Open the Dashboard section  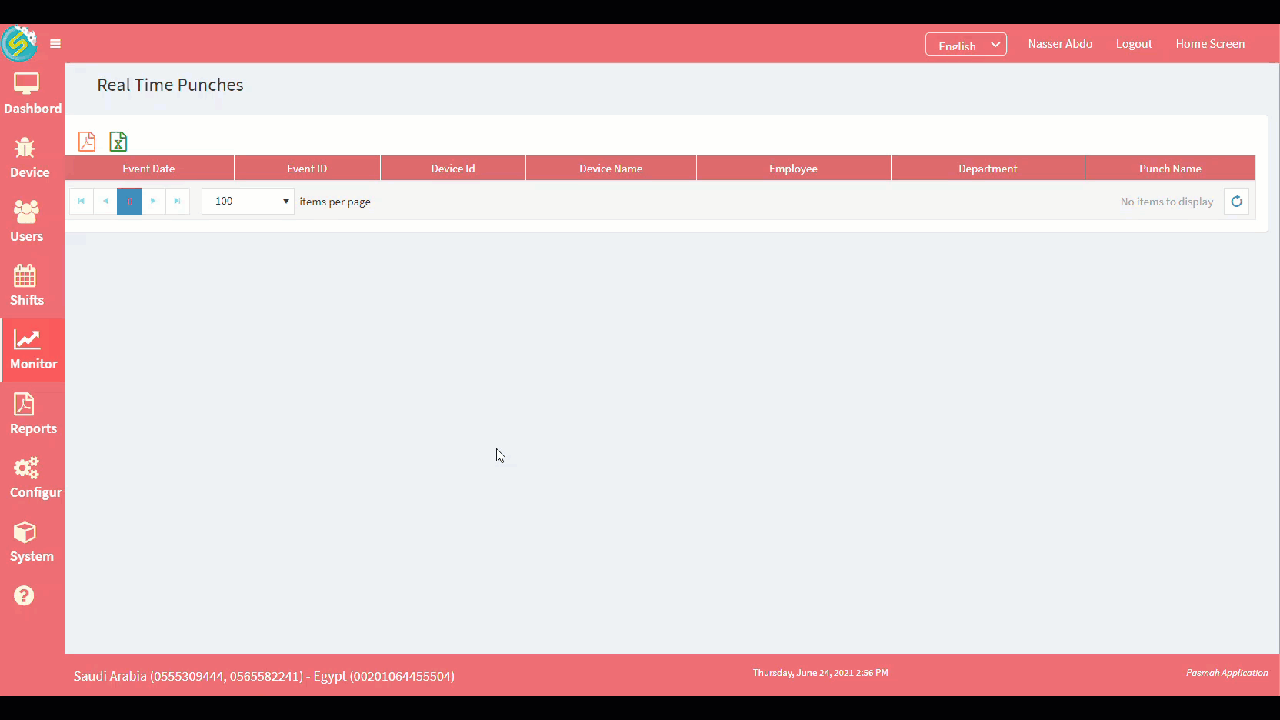[32, 94]
